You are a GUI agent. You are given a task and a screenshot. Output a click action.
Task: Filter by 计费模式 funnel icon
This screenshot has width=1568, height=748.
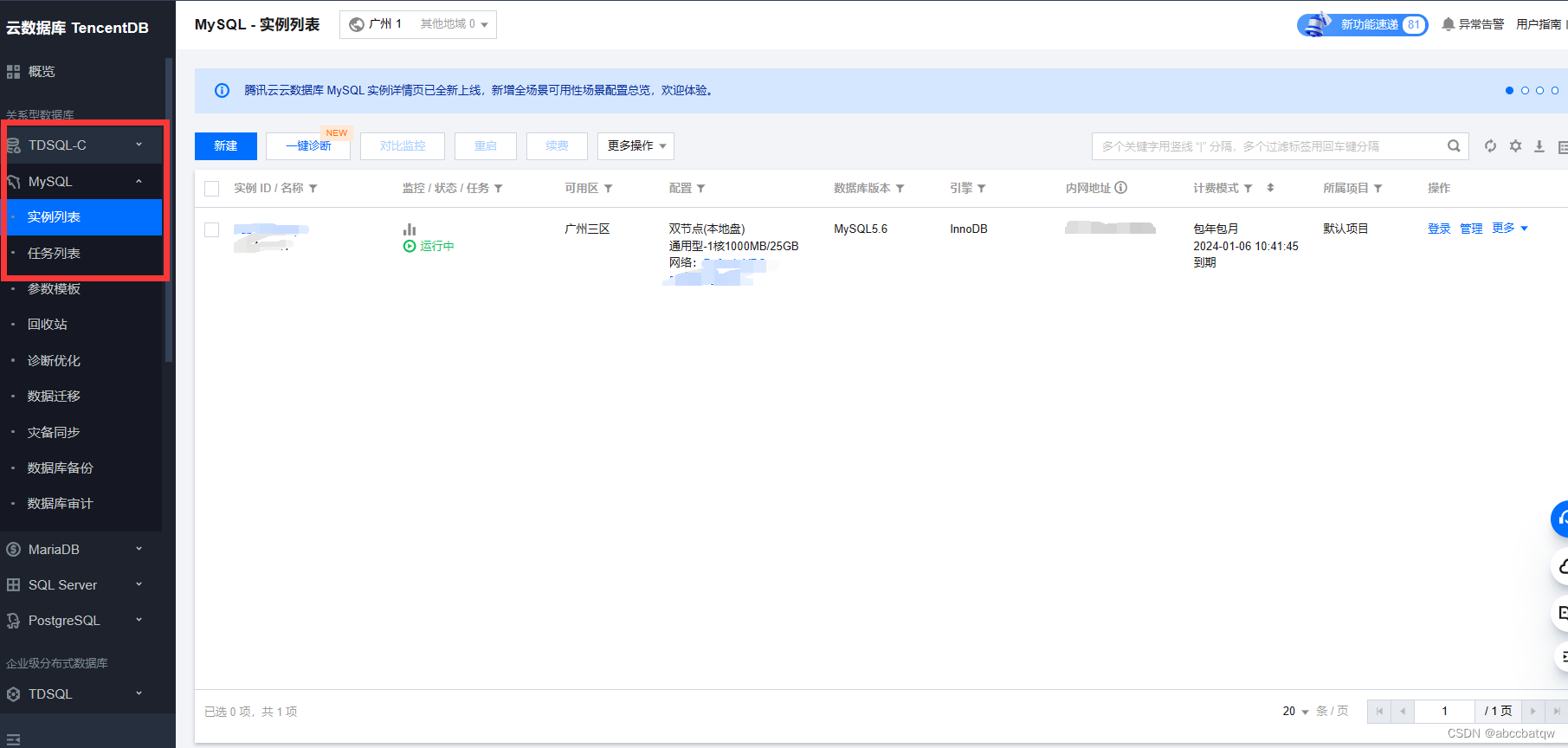(x=1248, y=189)
